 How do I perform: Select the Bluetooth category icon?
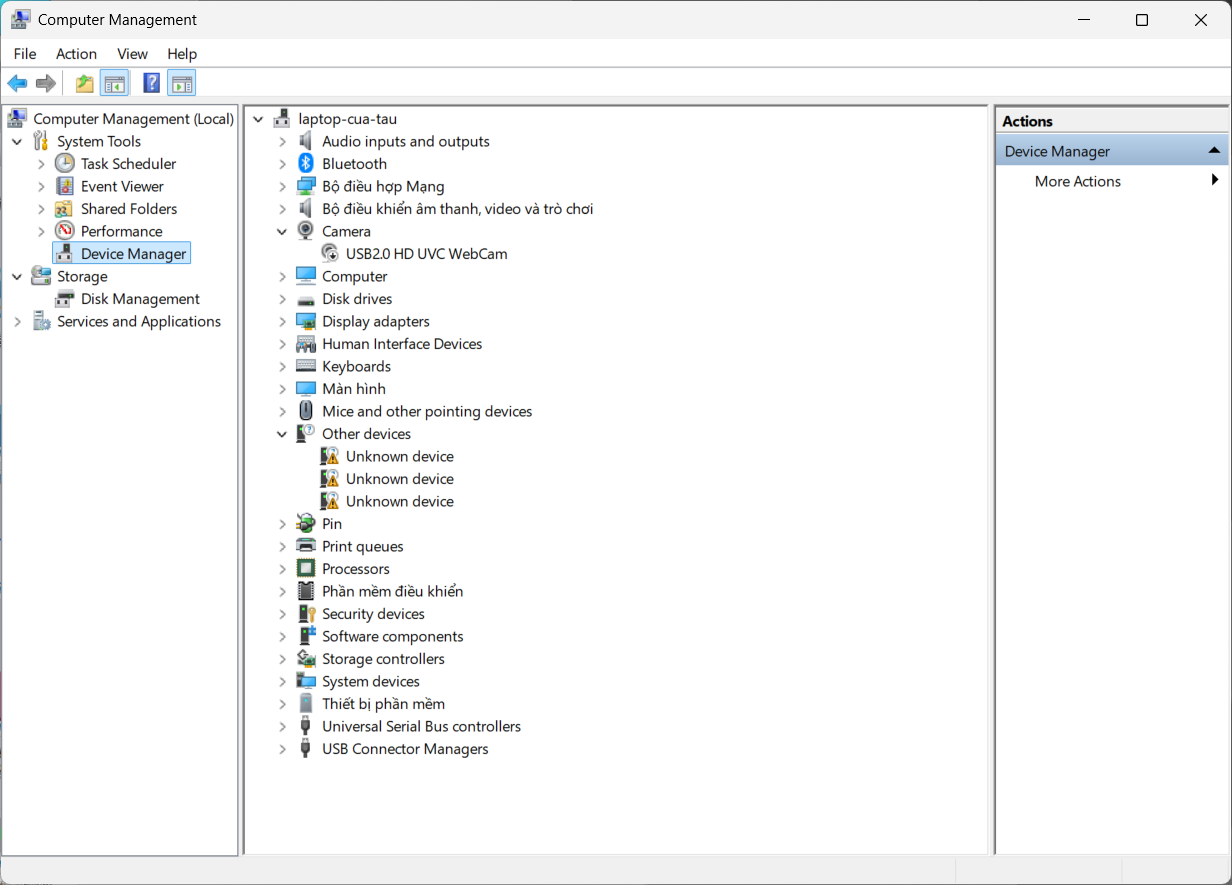(307, 164)
